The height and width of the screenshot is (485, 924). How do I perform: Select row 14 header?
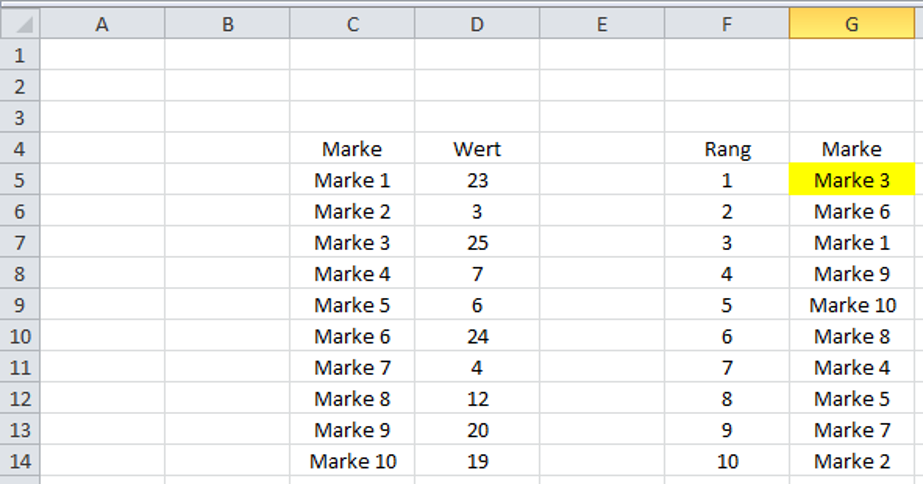[20, 461]
